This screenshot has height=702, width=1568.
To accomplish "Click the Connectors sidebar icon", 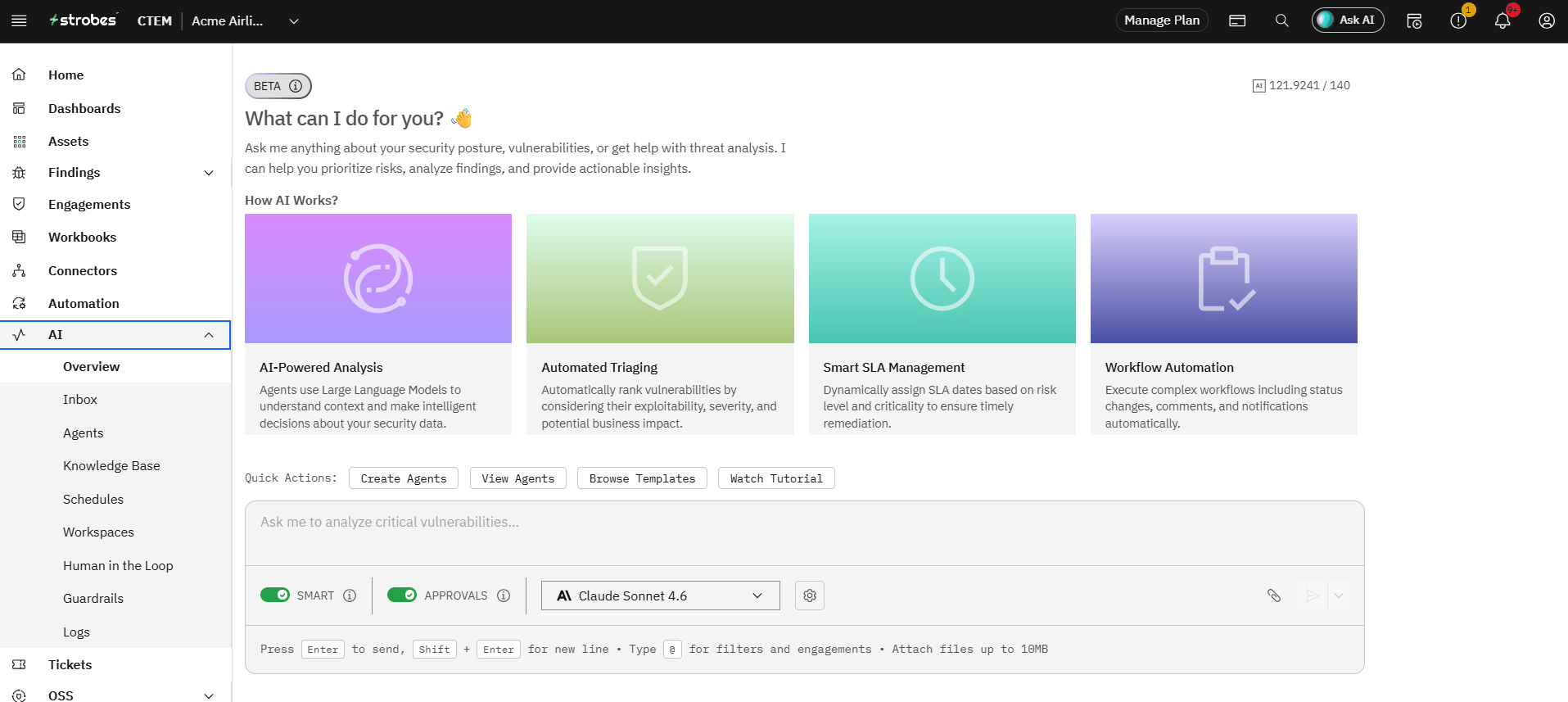I will point(19,270).
